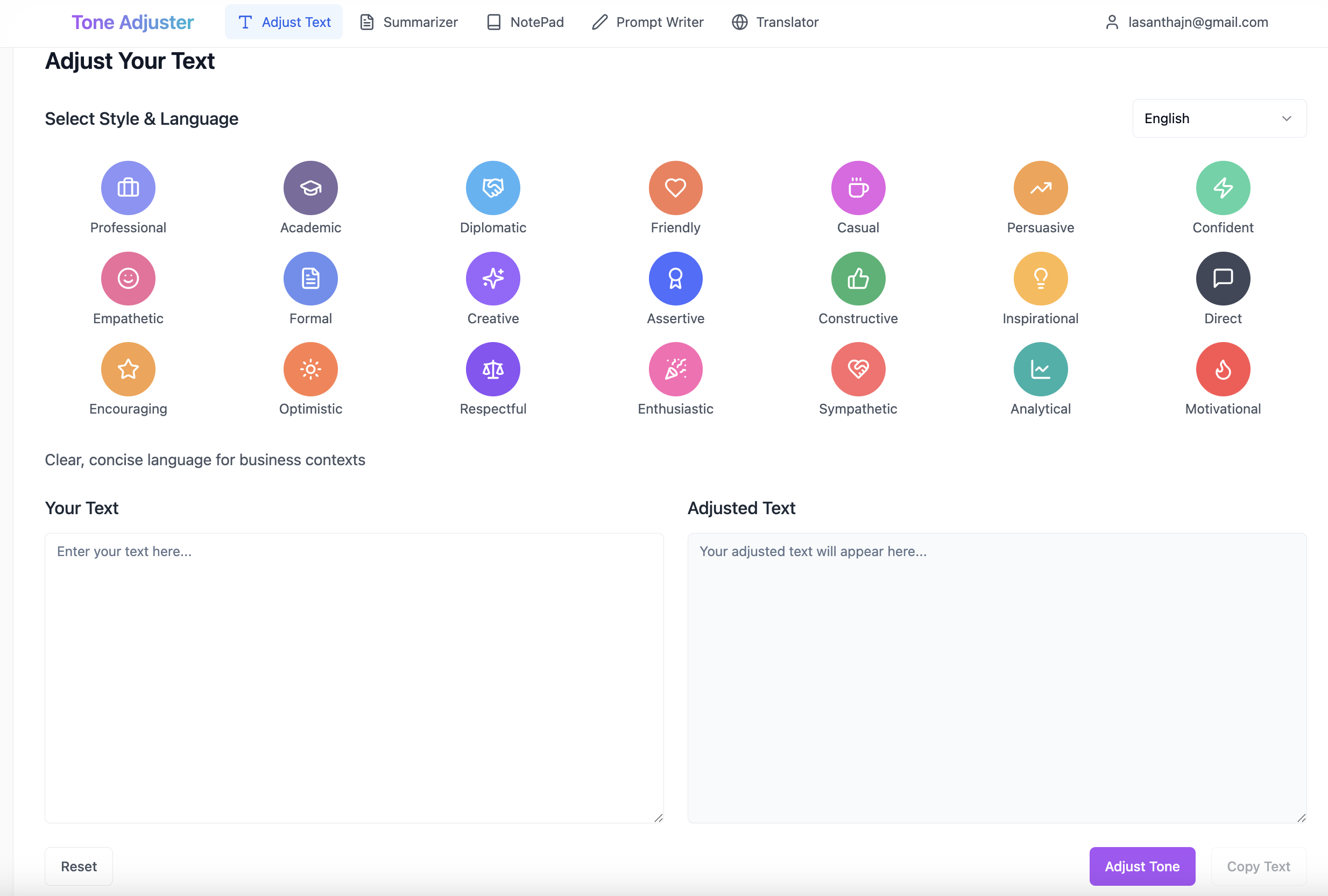
Task: Click the Reset button
Action: click(79, 866)
